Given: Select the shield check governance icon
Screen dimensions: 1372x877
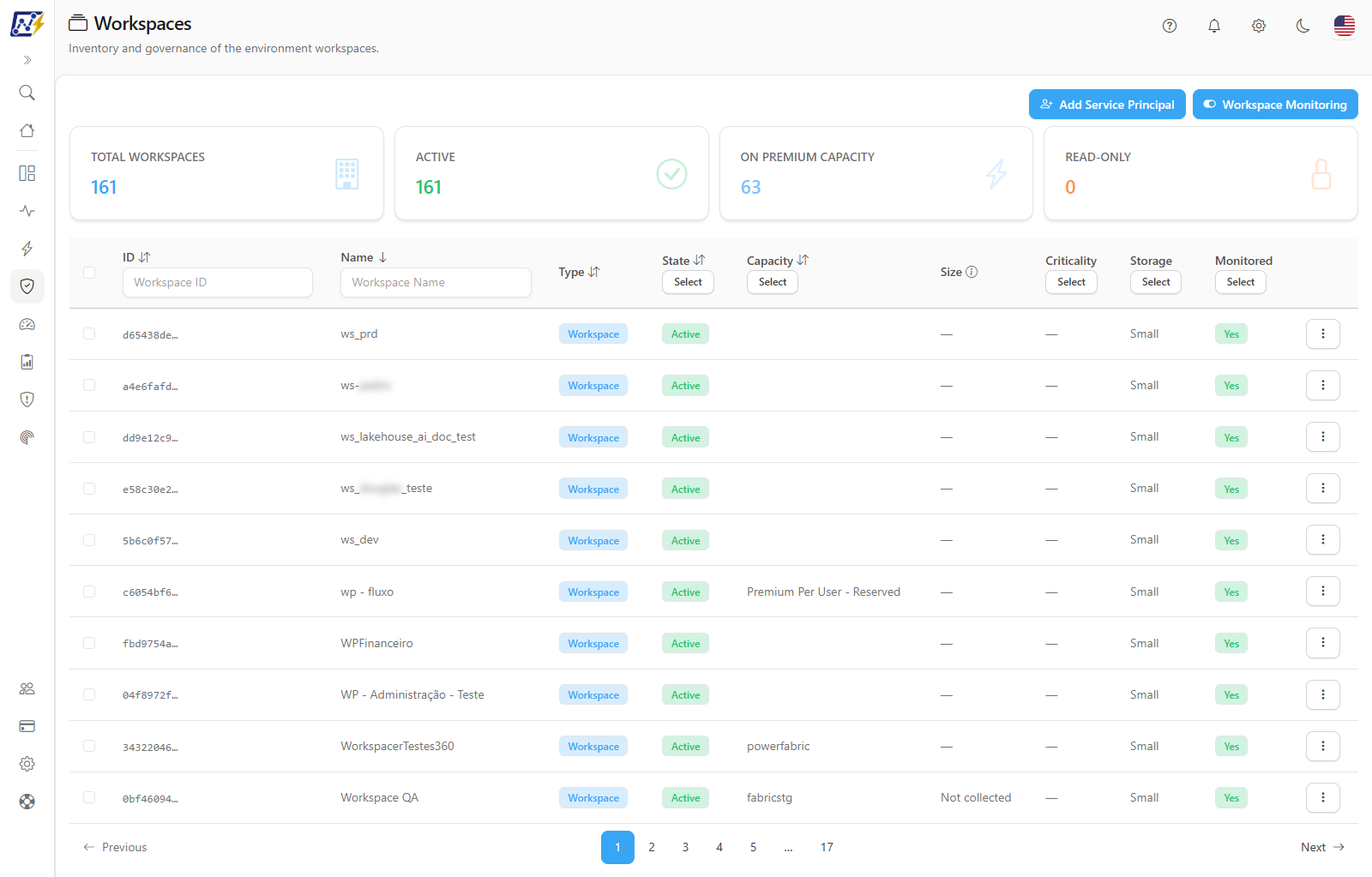Looking at the screenshot, I should coord(27,286).
